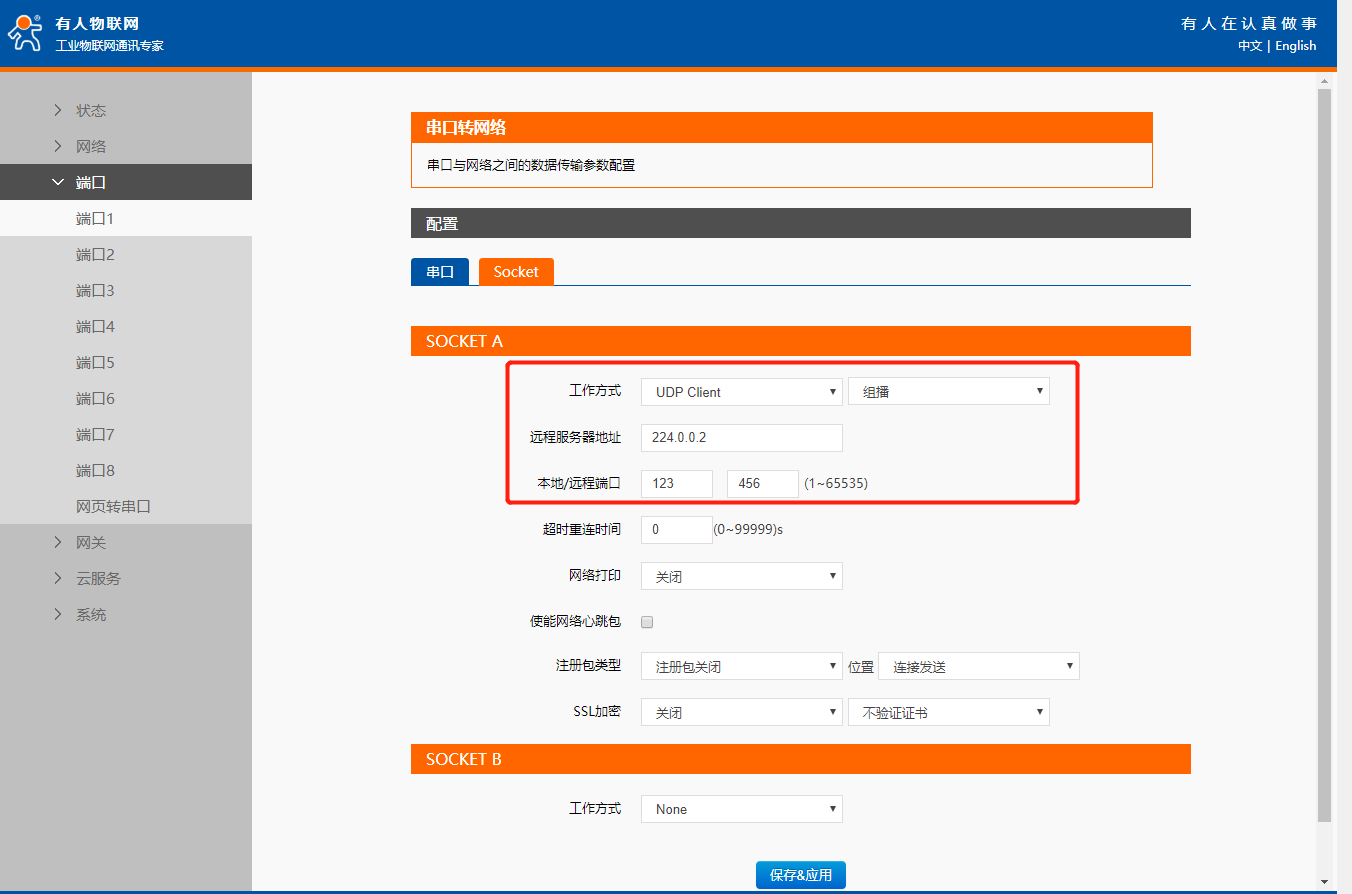Expand the 云服务 sidebar section
Viewport: 1352px width, 894px height.
pyautogui.click(x=97, y=578)
